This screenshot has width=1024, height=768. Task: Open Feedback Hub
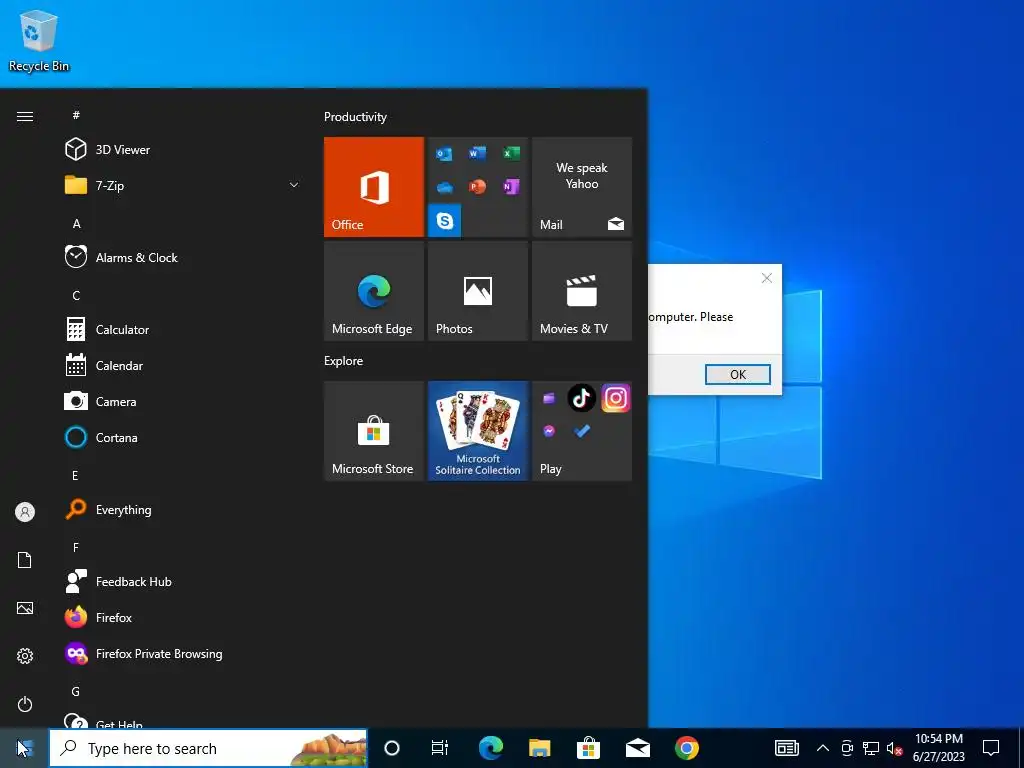pyautogui.click(x=182, y=581)
